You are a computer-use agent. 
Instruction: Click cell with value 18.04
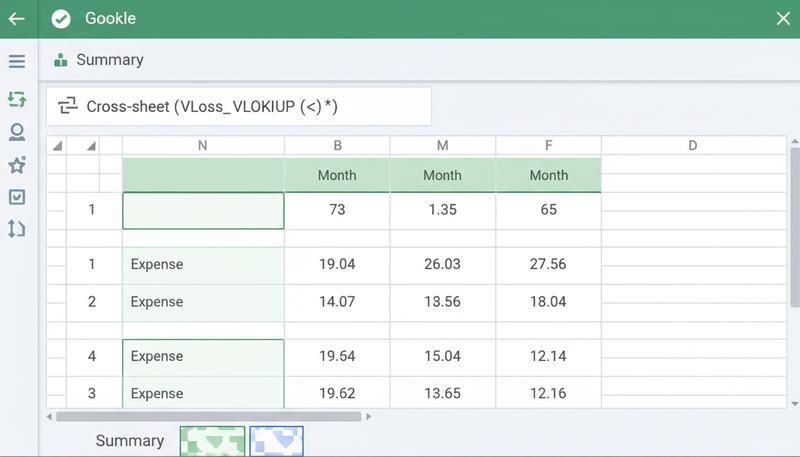pyautogui.click(x=548, y=302)
